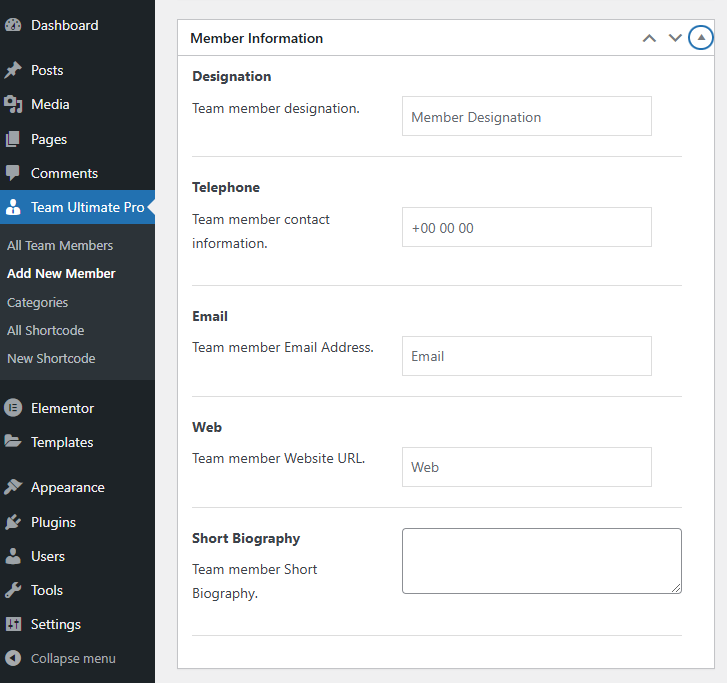This screenshot has width=727, height=683.
Task: Move Member Information panel up
Action: click(x=649, y=38)
